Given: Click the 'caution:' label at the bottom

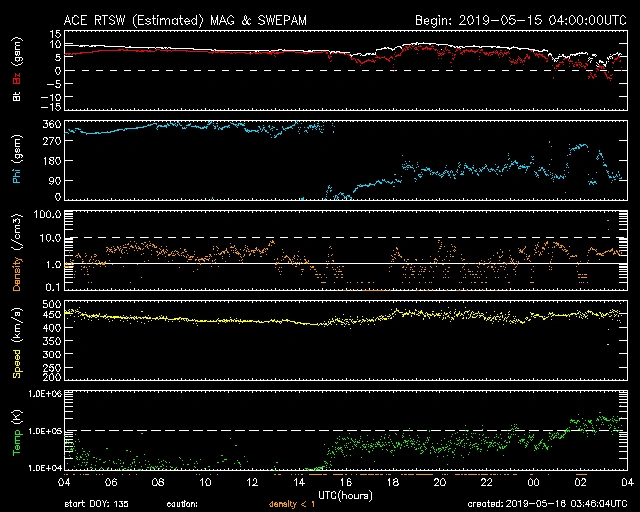Looking at the screenshot, I should pyautogui.click(x=182, y=504).
